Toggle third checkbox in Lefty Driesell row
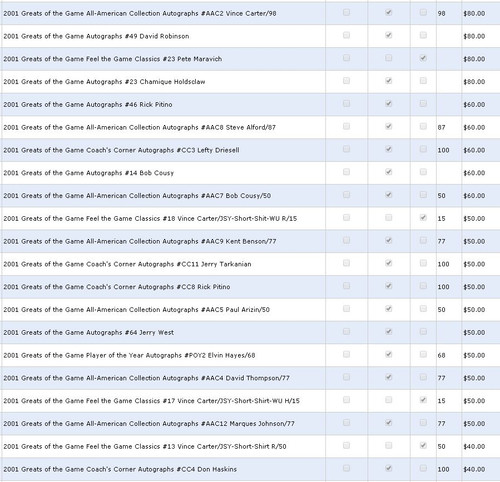Viewport: 500px width, 482px height. (x=423, y=149)
